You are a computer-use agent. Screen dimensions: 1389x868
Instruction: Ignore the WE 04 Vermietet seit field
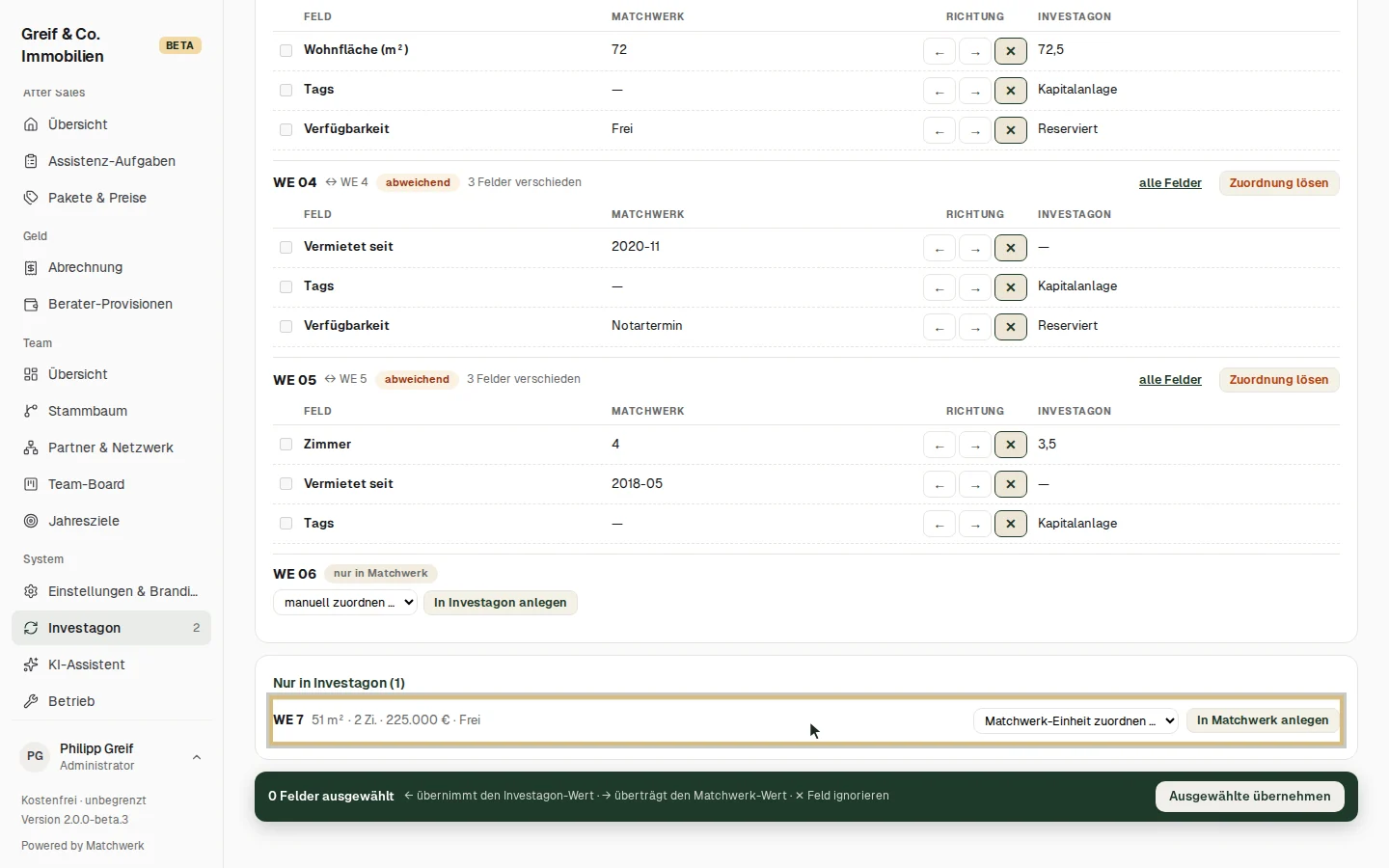pos(1011,248)
